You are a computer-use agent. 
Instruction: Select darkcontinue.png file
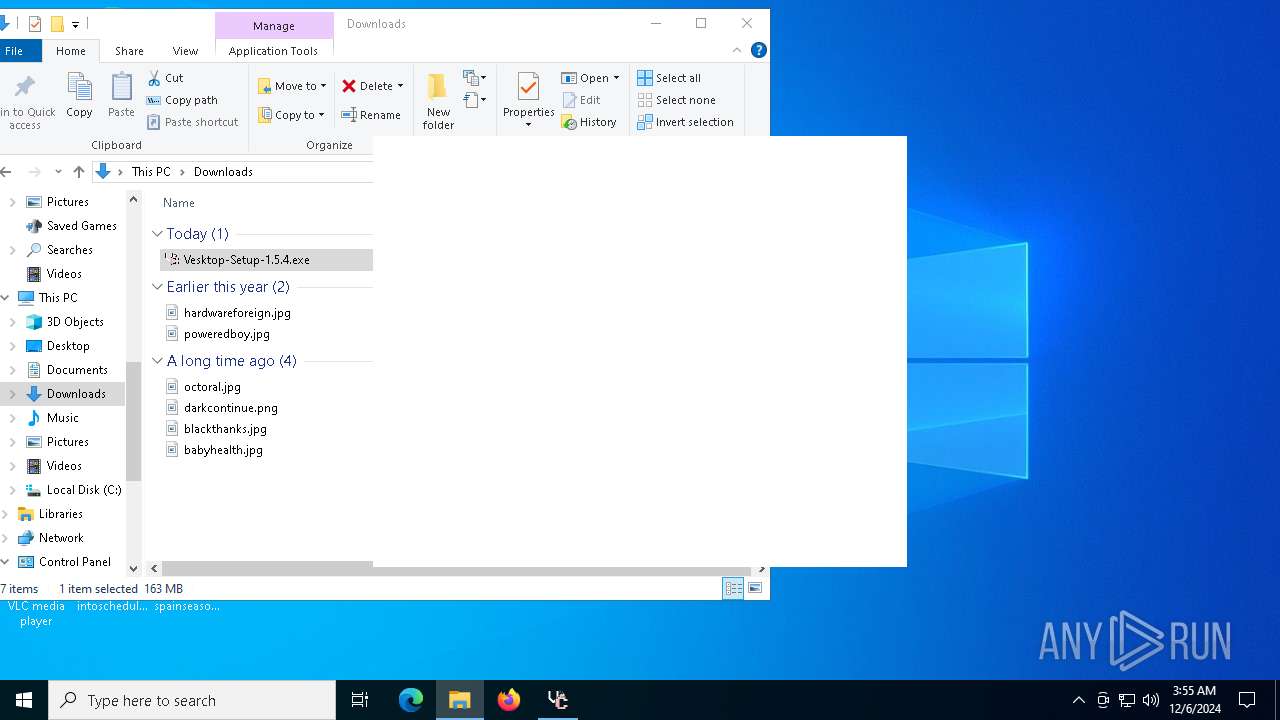(x=230, y=408)
